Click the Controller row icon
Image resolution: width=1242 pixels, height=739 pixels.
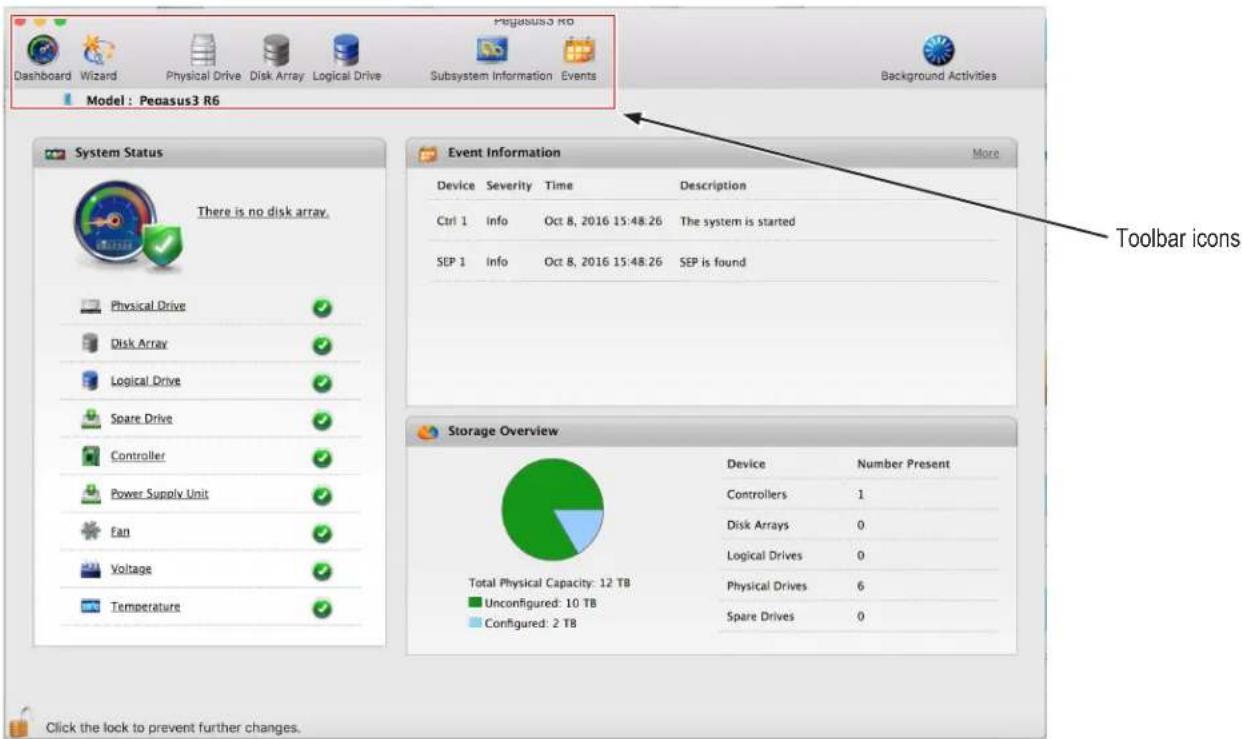pos(91,456)
